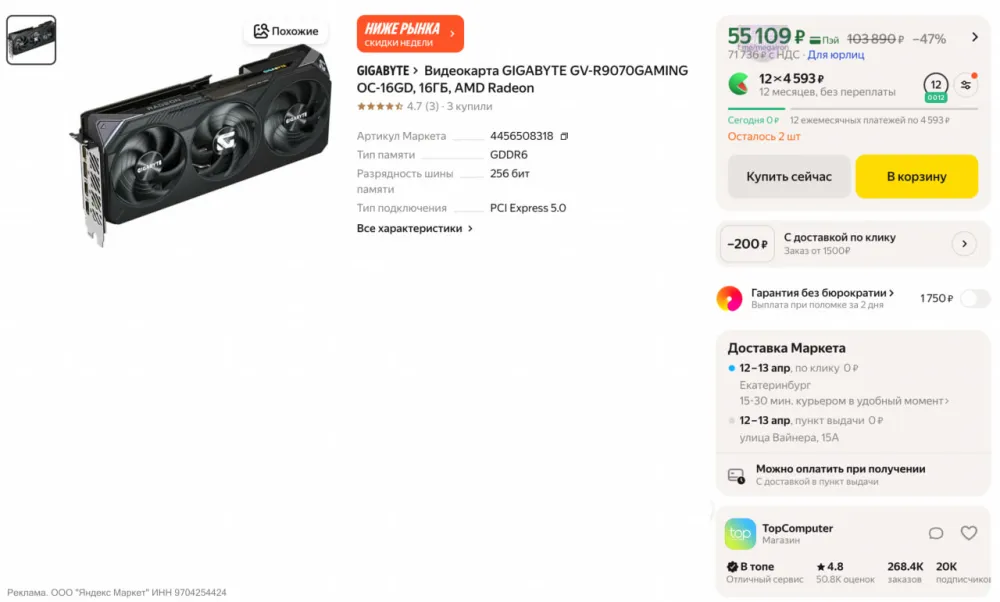
Task: Click the TopComputer store logo
Action: pyautogui.click(x=740, y=534)
